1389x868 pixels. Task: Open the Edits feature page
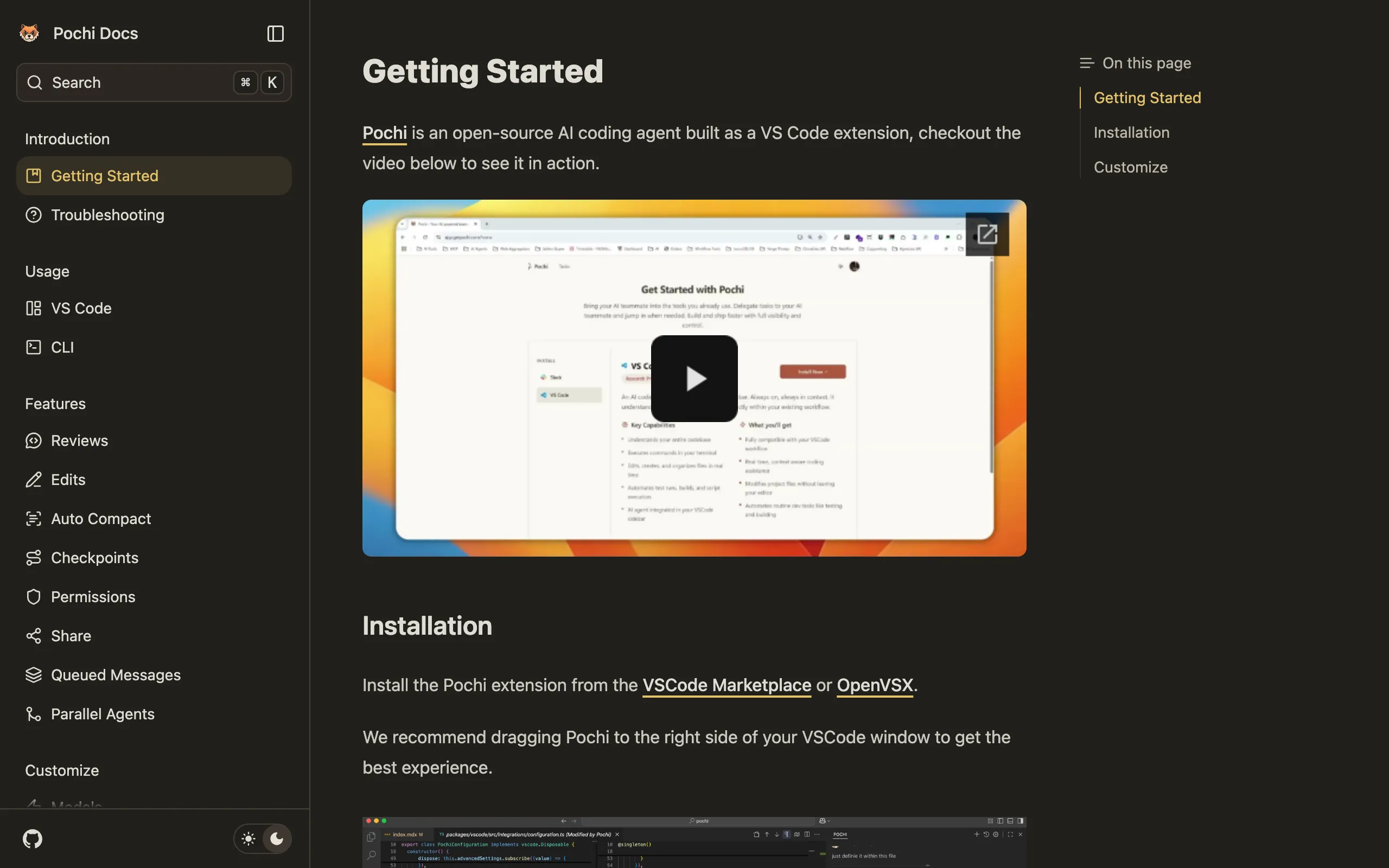(154, 480)
